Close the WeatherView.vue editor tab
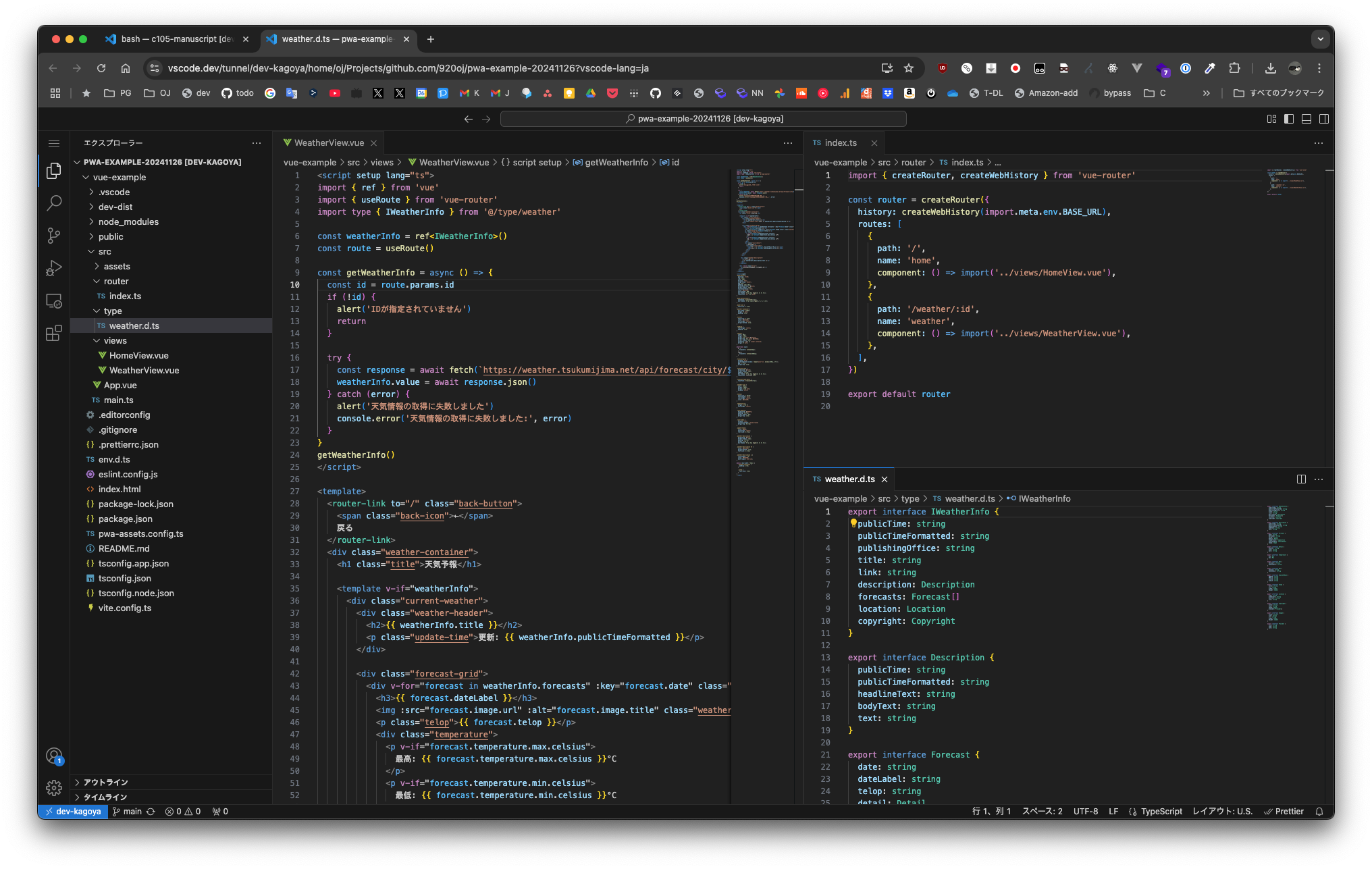This screenshot has height=869, width=1372. point(373,143)
